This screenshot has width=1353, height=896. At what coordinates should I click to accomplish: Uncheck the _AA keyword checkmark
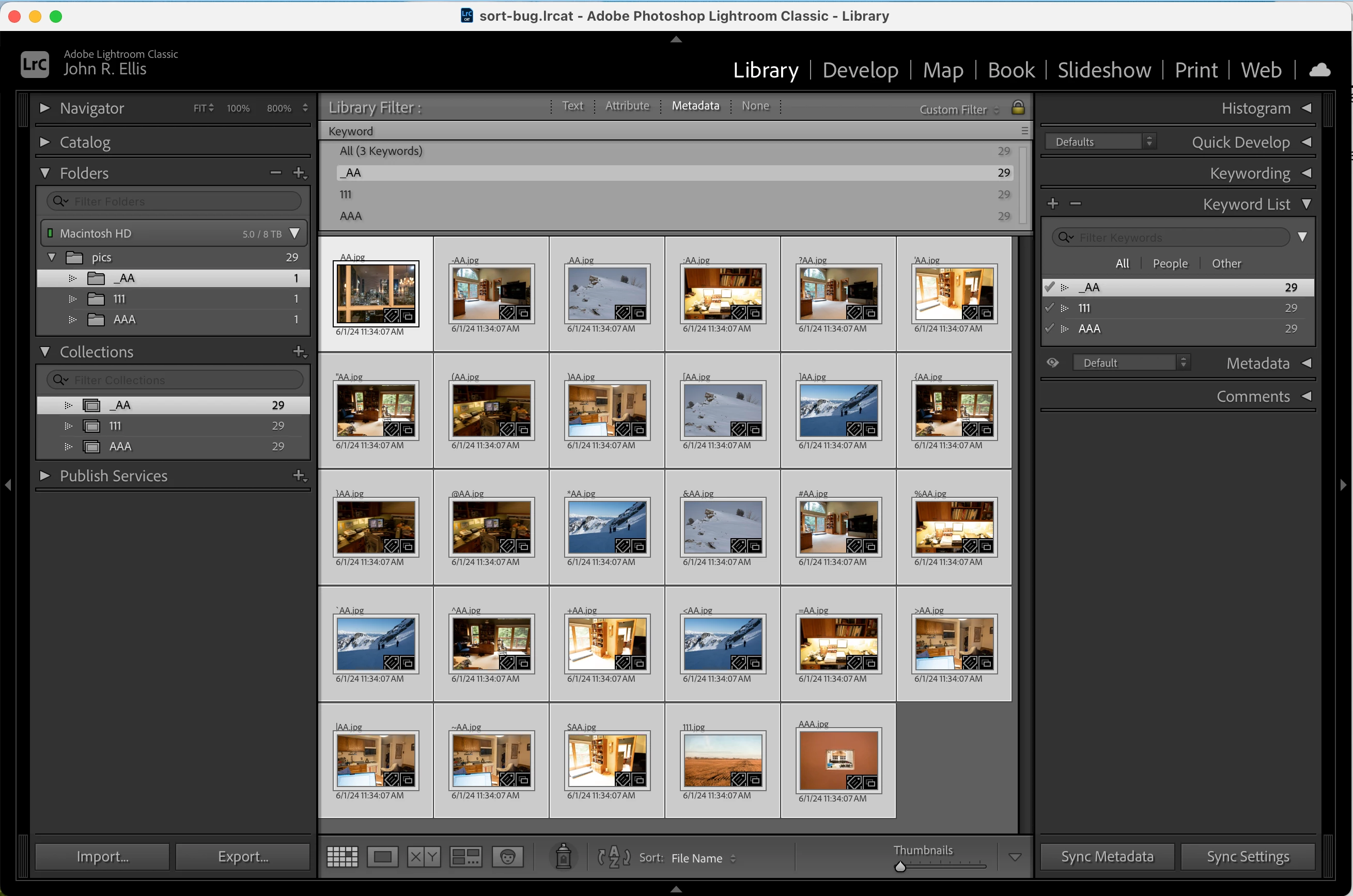click(x=1049, y=287)
